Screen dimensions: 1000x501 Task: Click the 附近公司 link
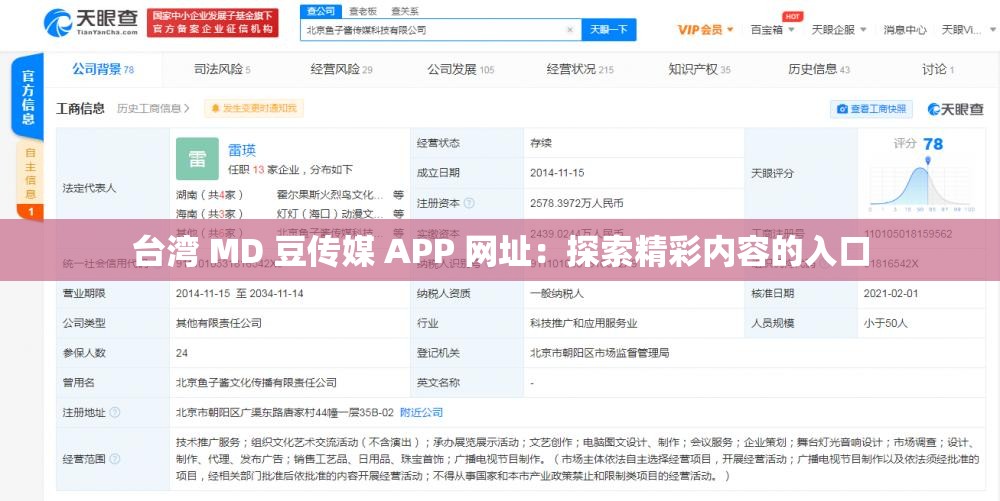click(x=422, y=412)
